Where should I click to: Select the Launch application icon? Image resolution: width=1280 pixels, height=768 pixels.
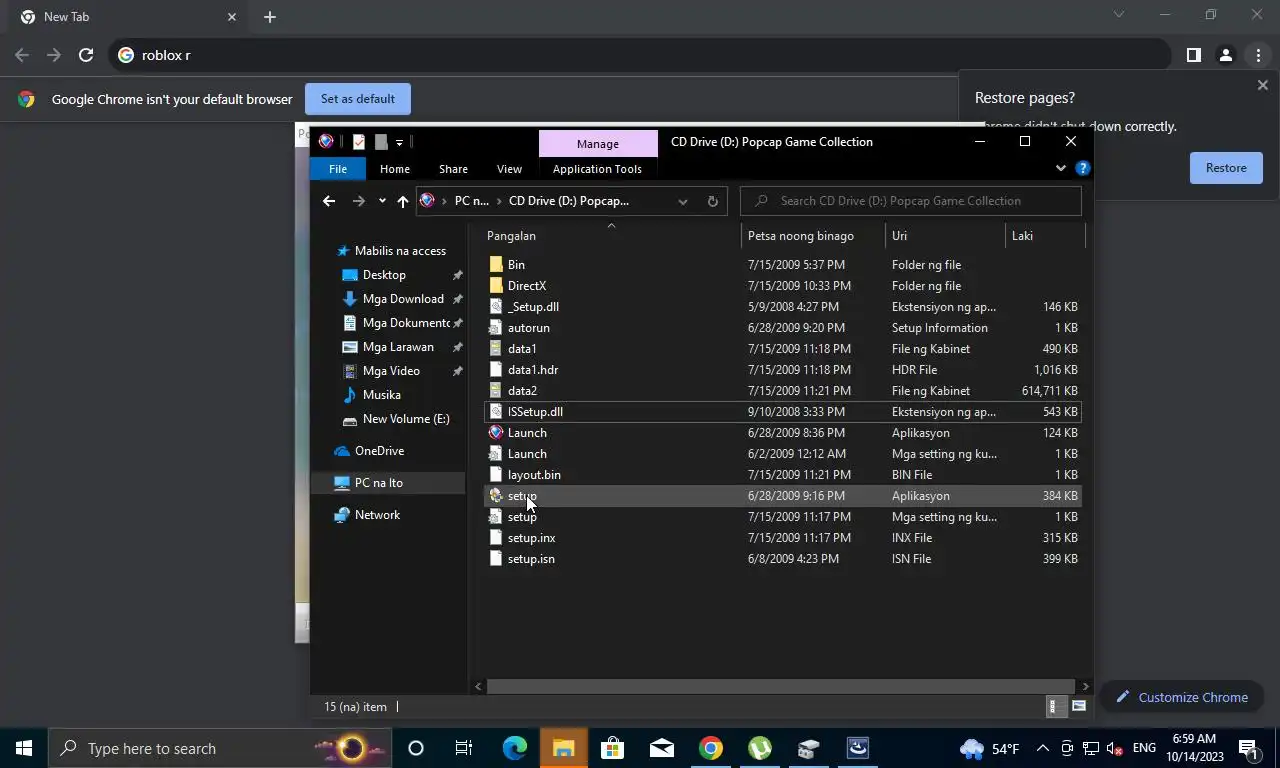click(496, 433)
